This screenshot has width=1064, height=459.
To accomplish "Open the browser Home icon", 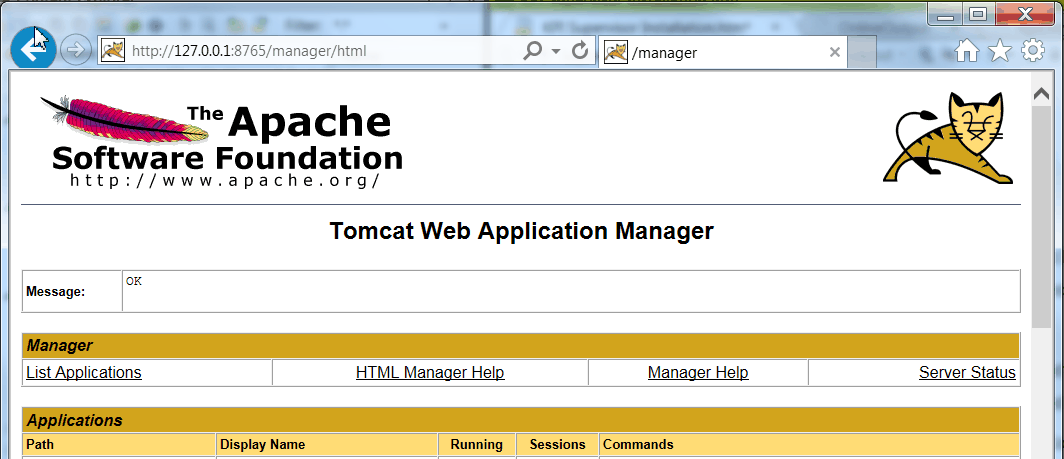I will pos(967,51).
